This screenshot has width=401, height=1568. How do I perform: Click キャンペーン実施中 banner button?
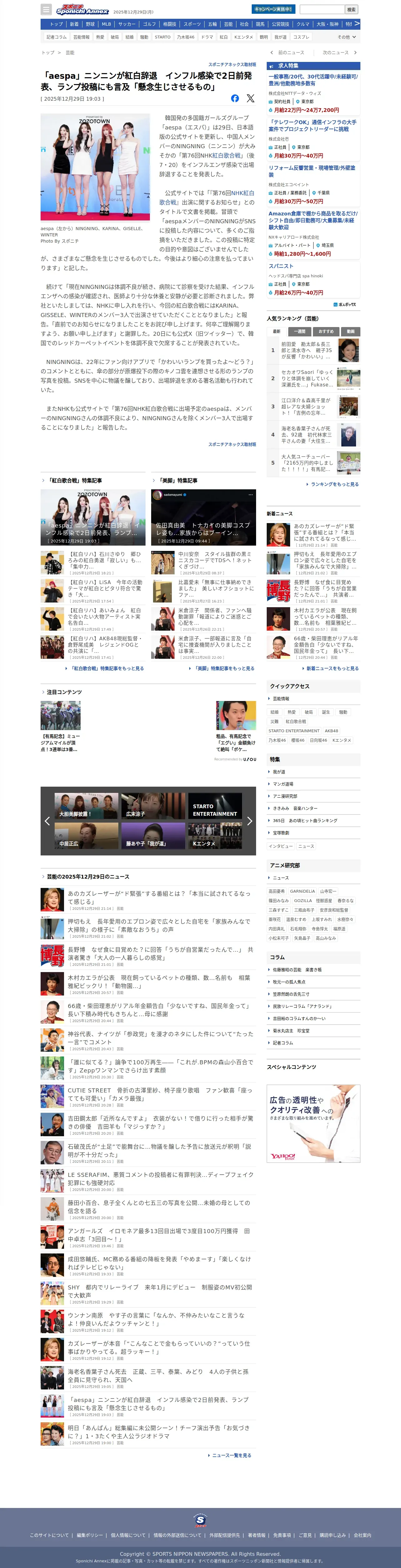click(273, 9)
